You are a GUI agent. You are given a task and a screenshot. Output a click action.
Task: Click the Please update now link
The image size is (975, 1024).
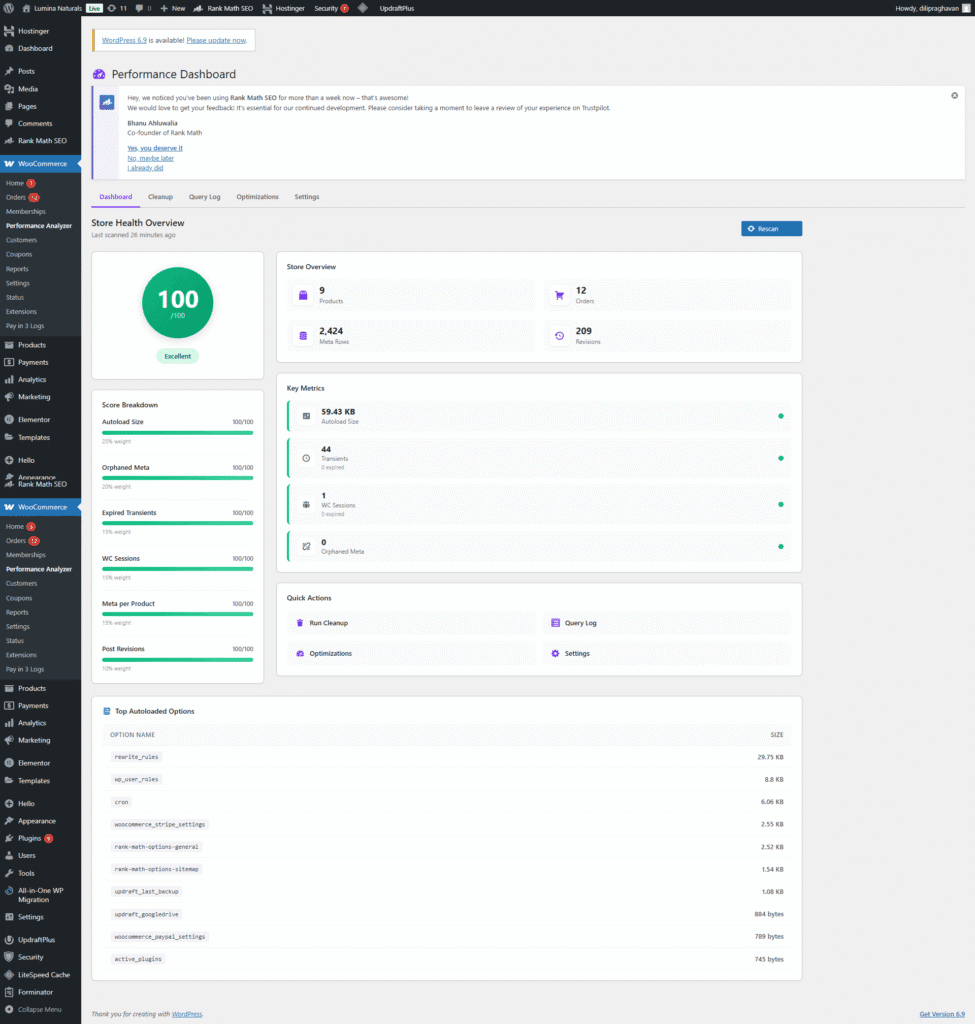pyautogui.click(x=217, y=40)
